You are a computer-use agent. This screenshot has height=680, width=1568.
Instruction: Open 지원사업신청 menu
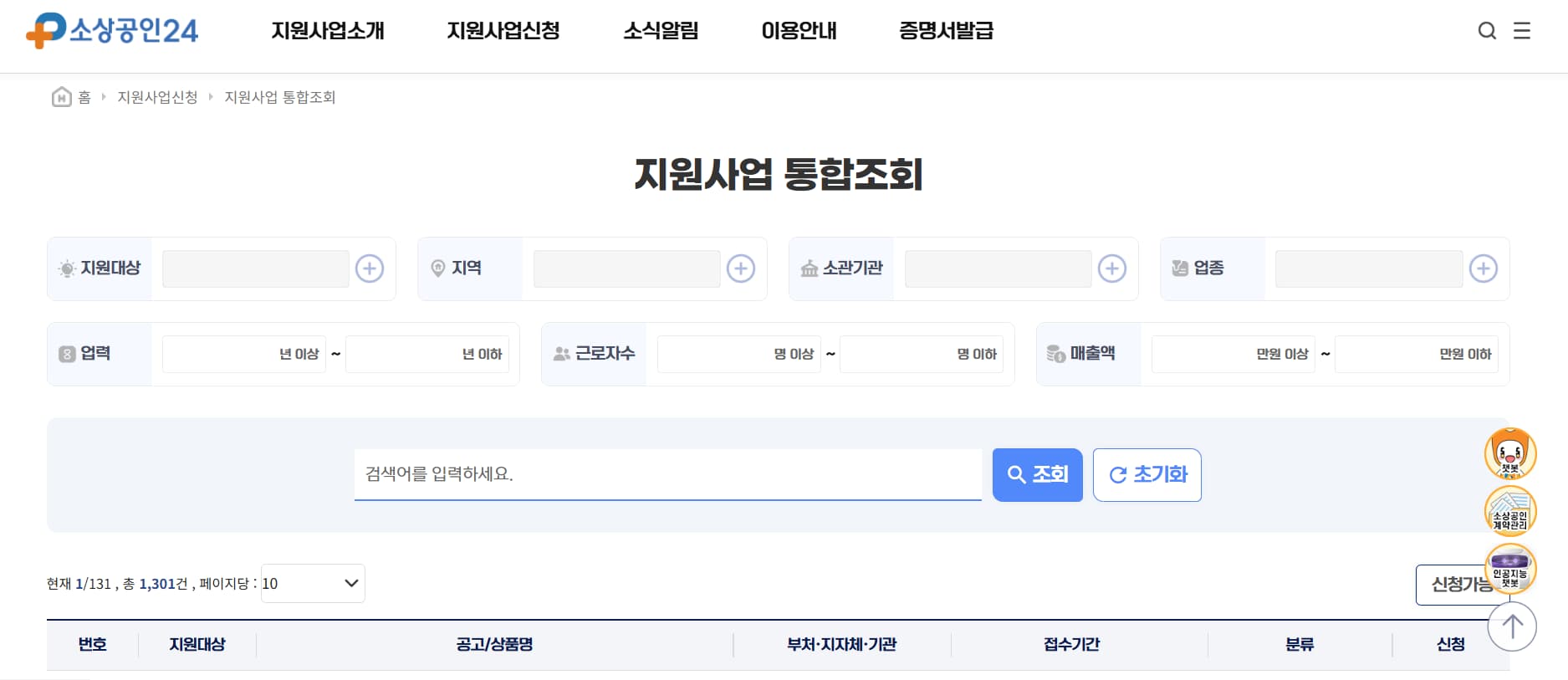[x=503, y=31]
